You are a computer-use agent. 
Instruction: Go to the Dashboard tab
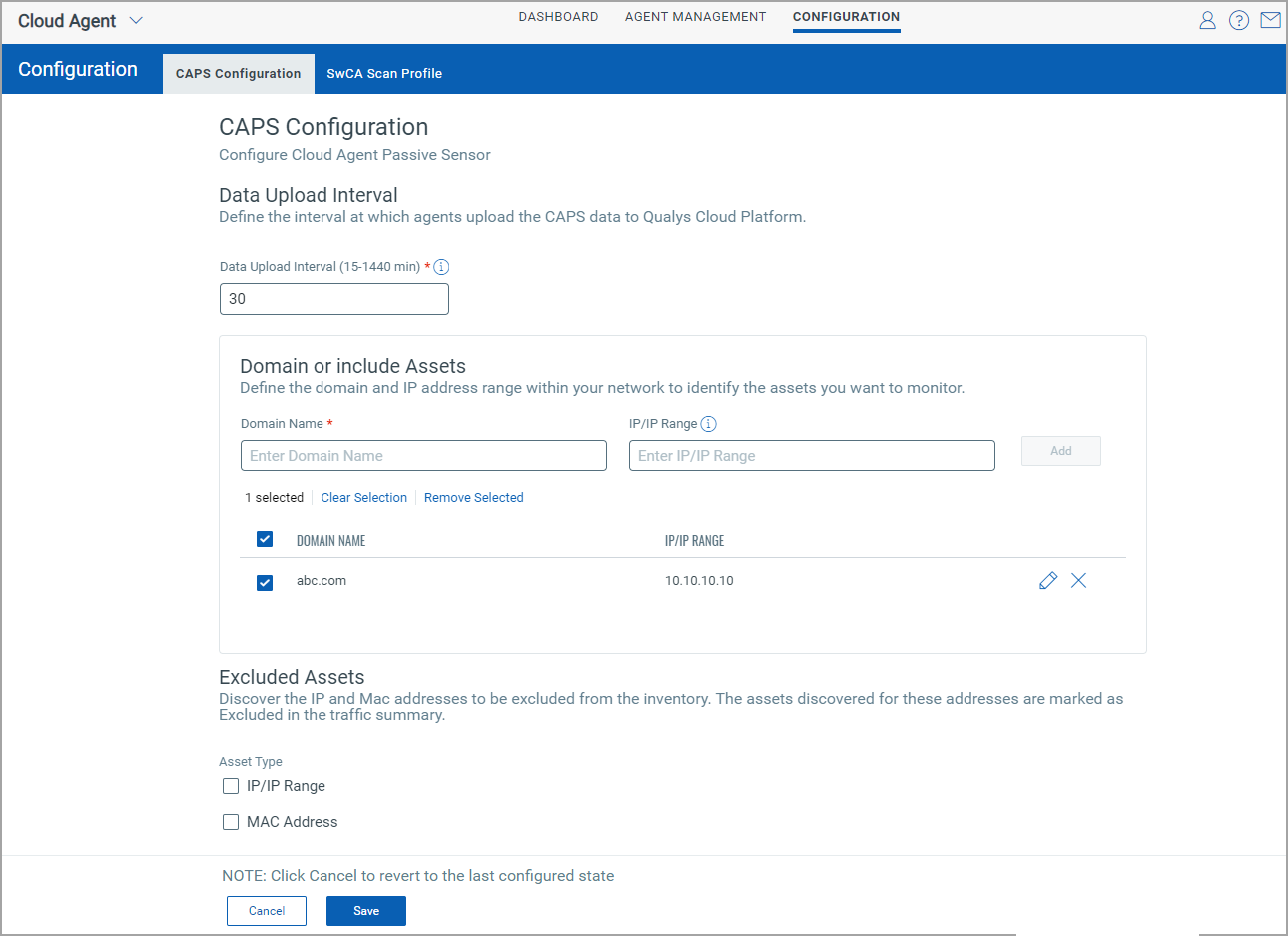(x=558, y=17)
